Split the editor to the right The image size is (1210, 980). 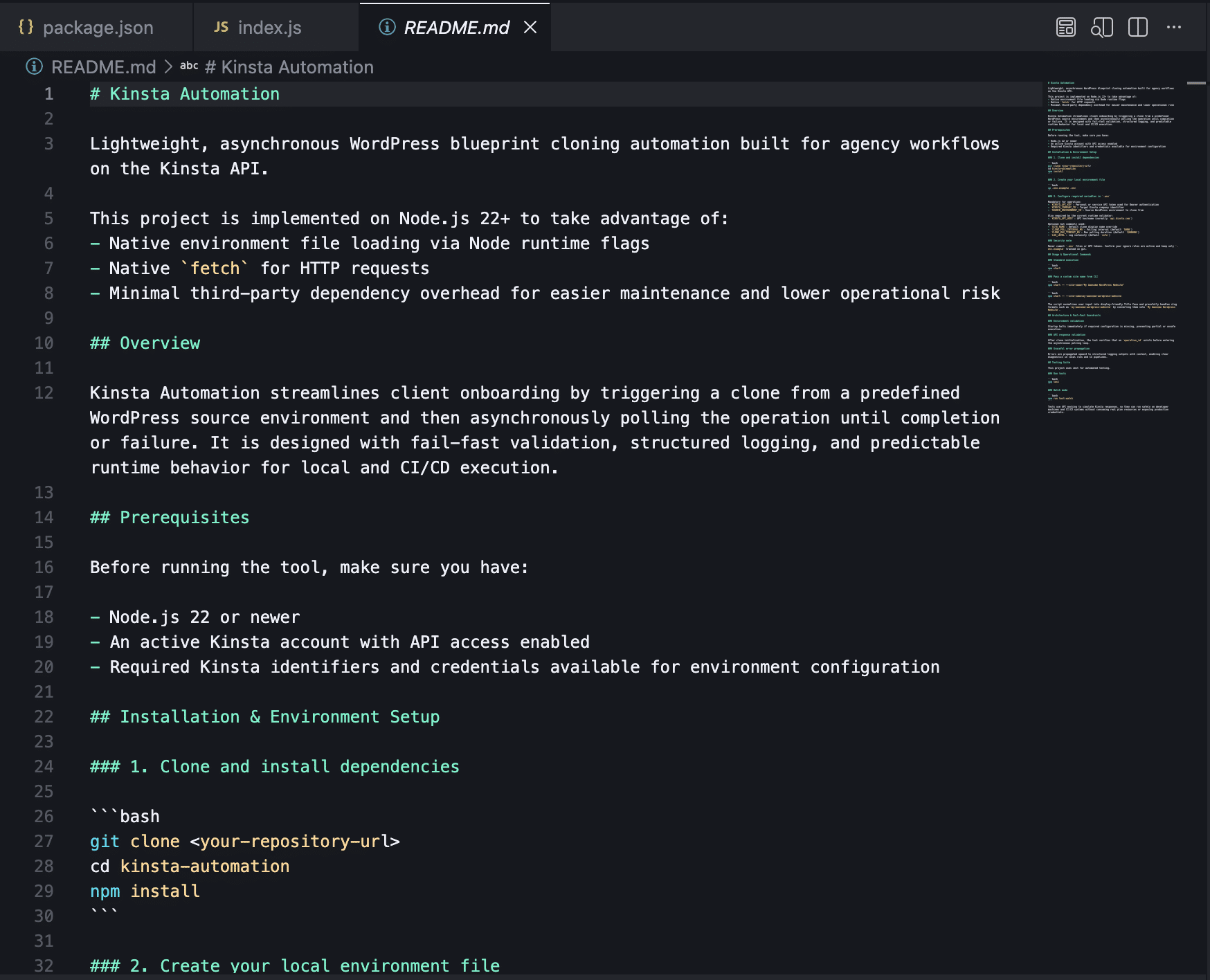pyautogui.click(x=1138, y=27)
